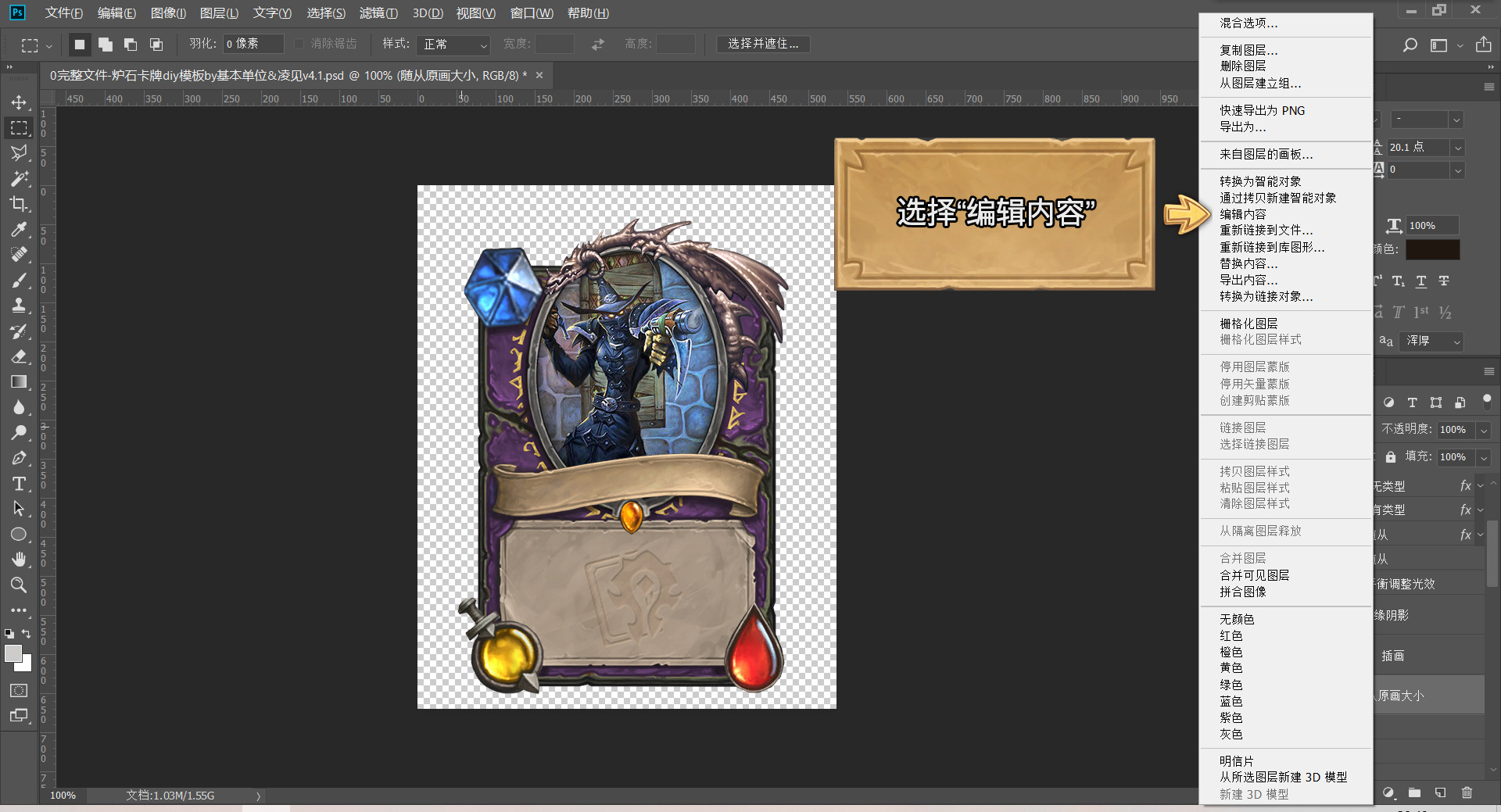Open the tracking value dropdown
1501x812 pixels.
coord(1457,170)
